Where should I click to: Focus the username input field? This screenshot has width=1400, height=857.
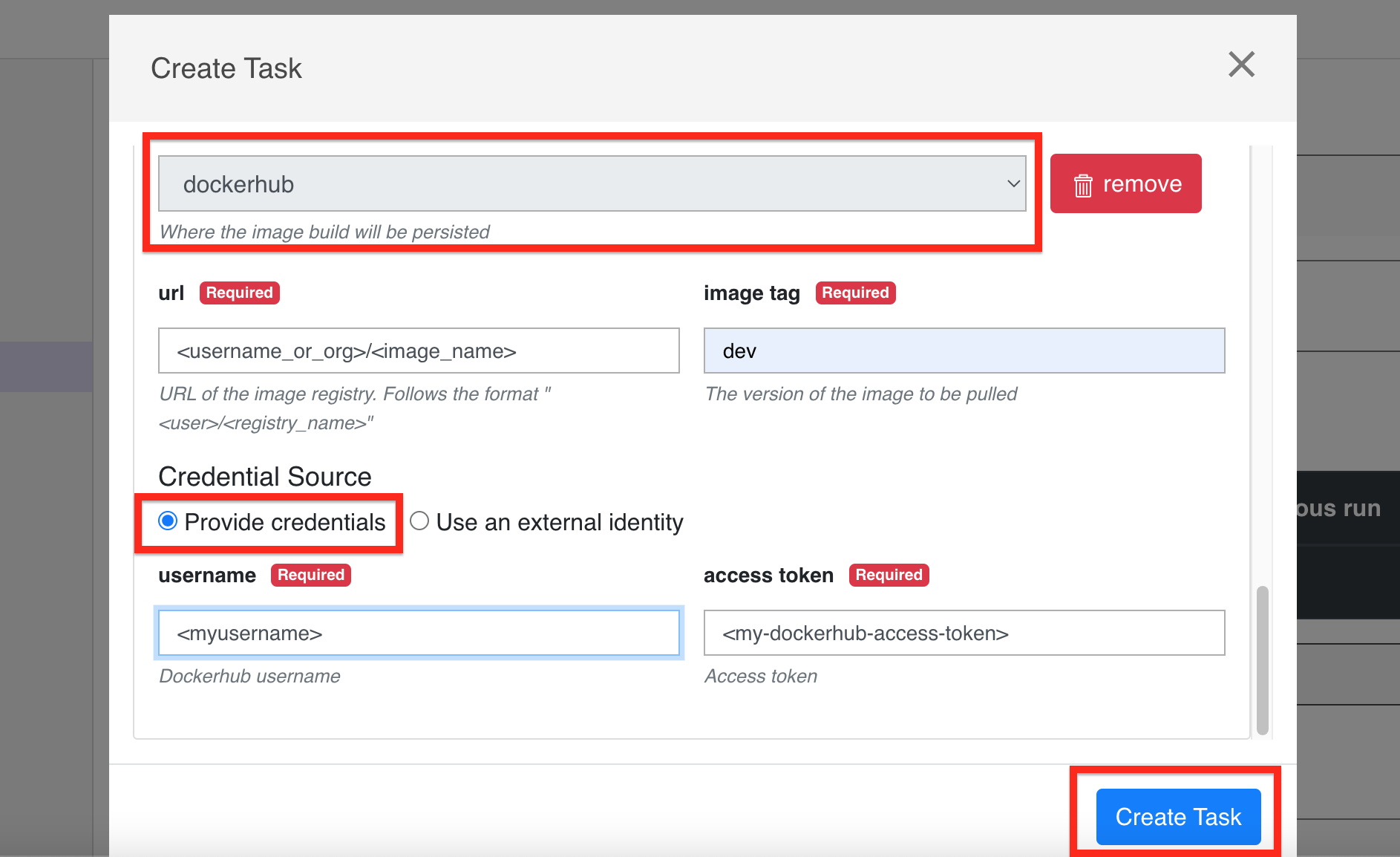pos(419,633)
